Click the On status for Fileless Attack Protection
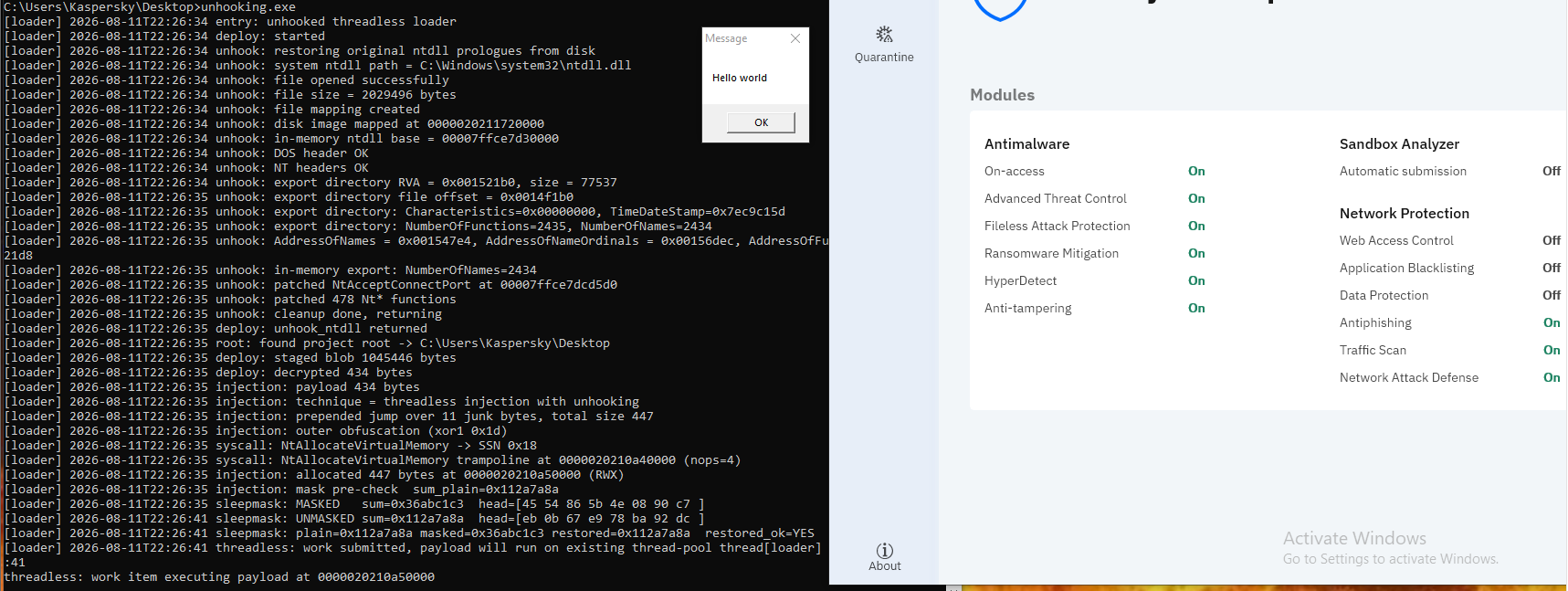This screenshot has height=591, width=1568. (x=1196, y=226)
